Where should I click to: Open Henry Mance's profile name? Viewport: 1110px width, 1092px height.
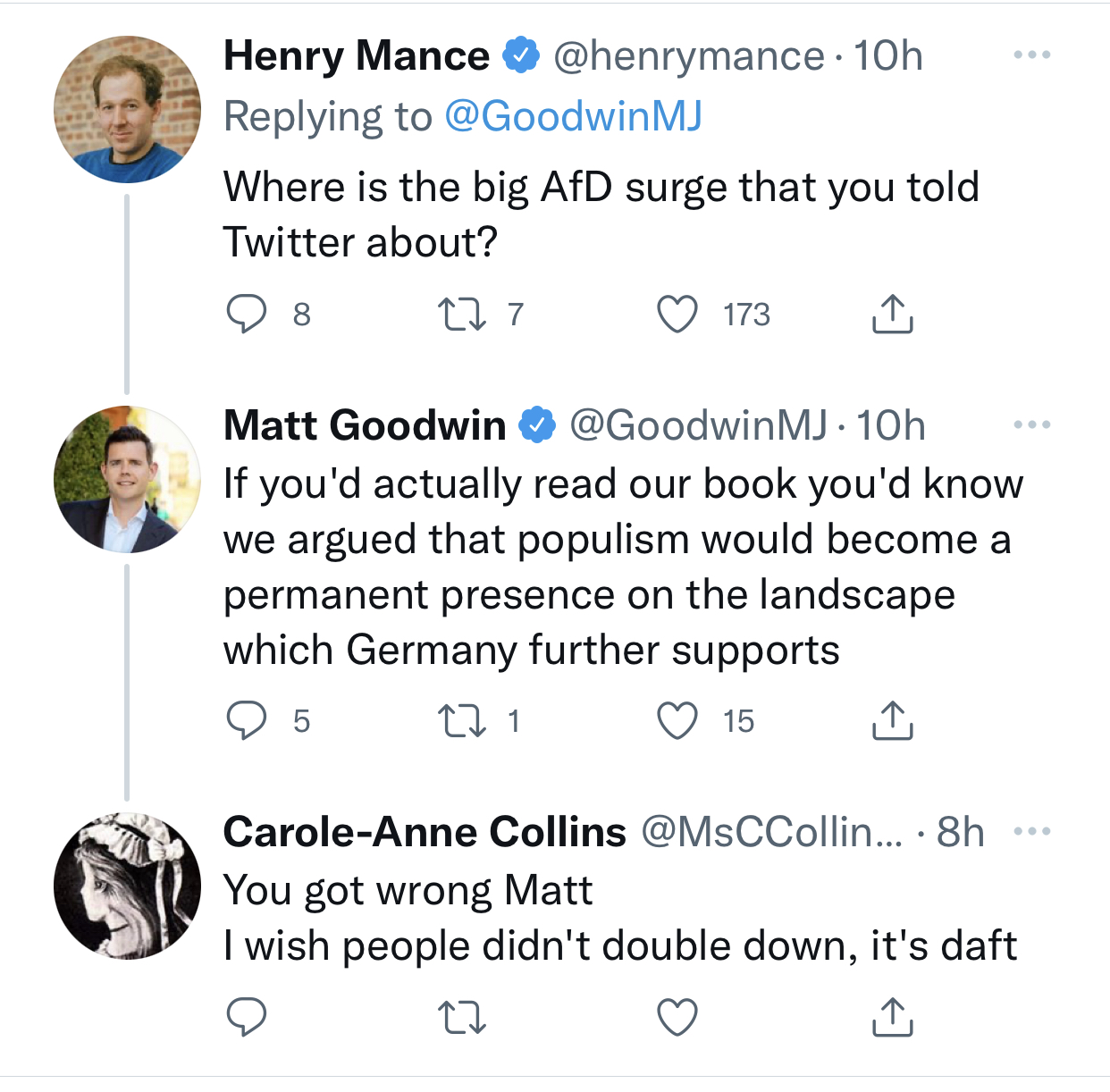click(x=356, y=55)
